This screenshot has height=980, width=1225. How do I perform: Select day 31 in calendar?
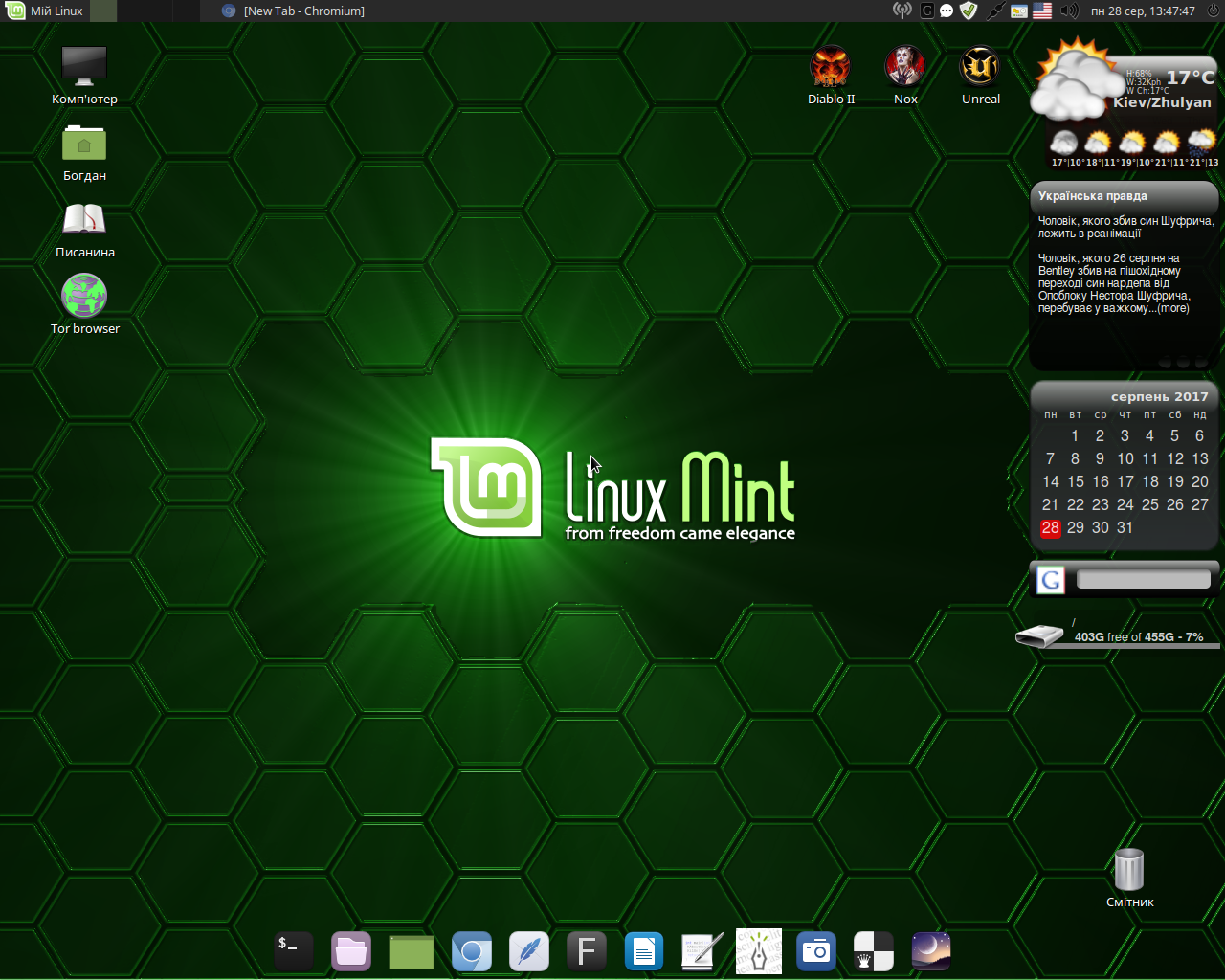click(x=1125, y=528)
